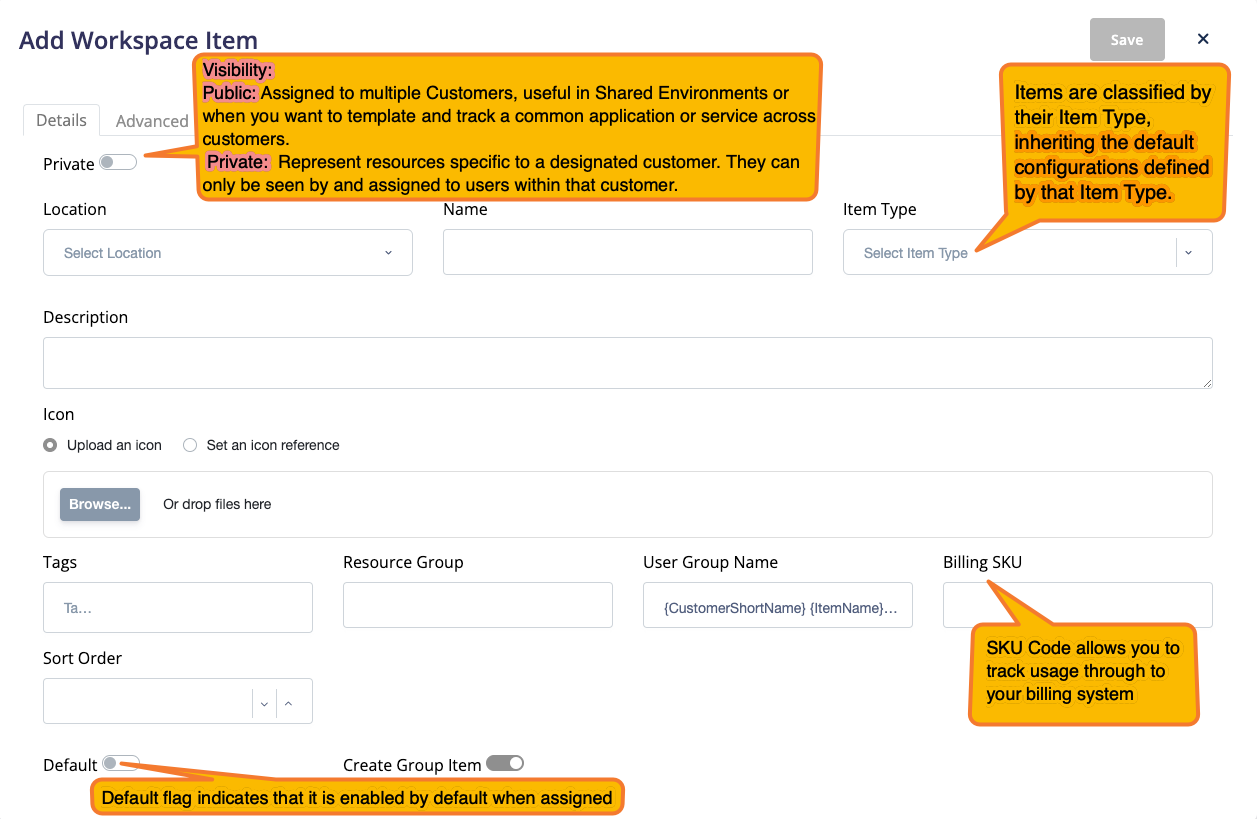The width and height of the screenshot is (1257, 820).
Task: Close the Add Workspace Item dialog
Action: pos(1203,39)
